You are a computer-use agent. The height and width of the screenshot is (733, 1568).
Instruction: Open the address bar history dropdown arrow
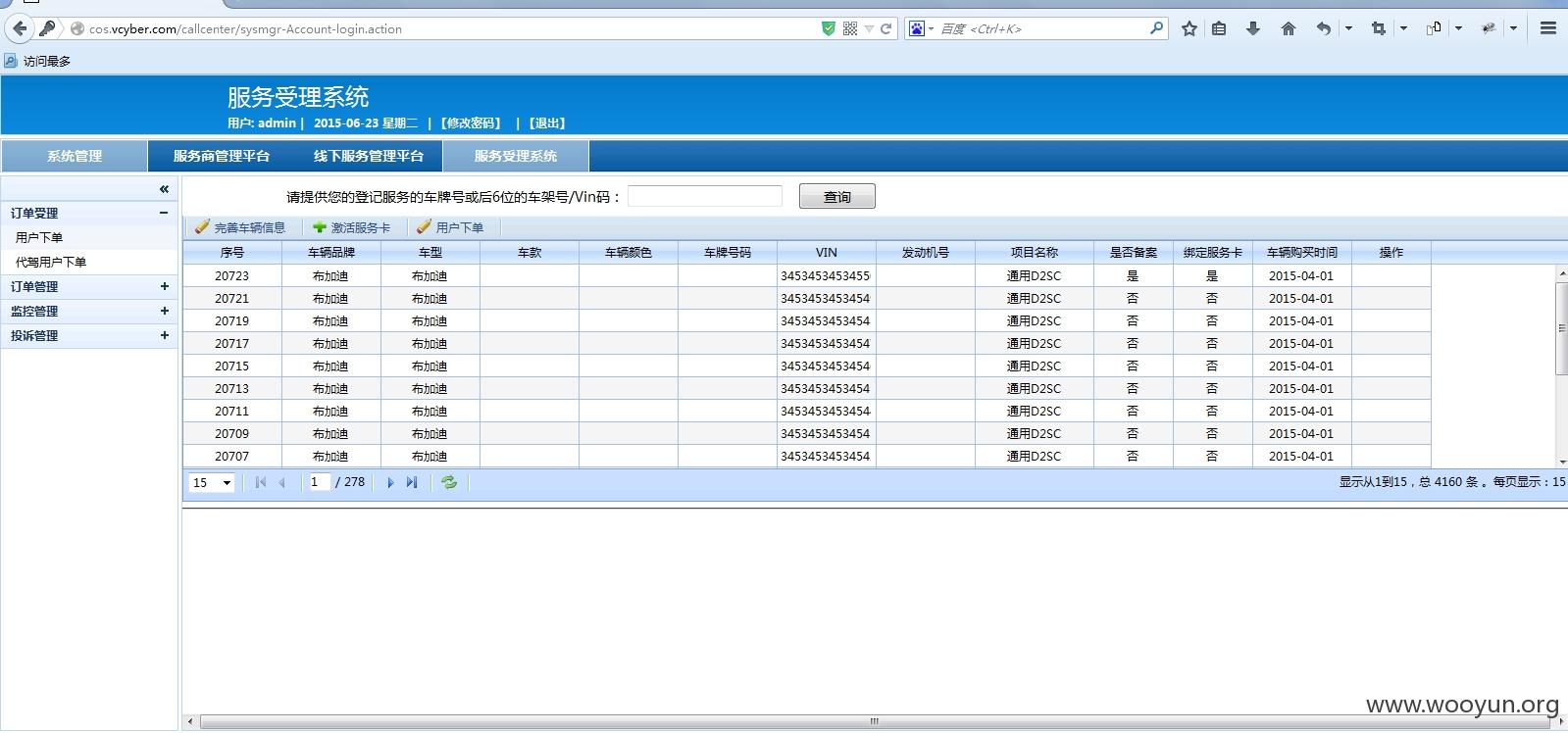[x=869, y=28]
